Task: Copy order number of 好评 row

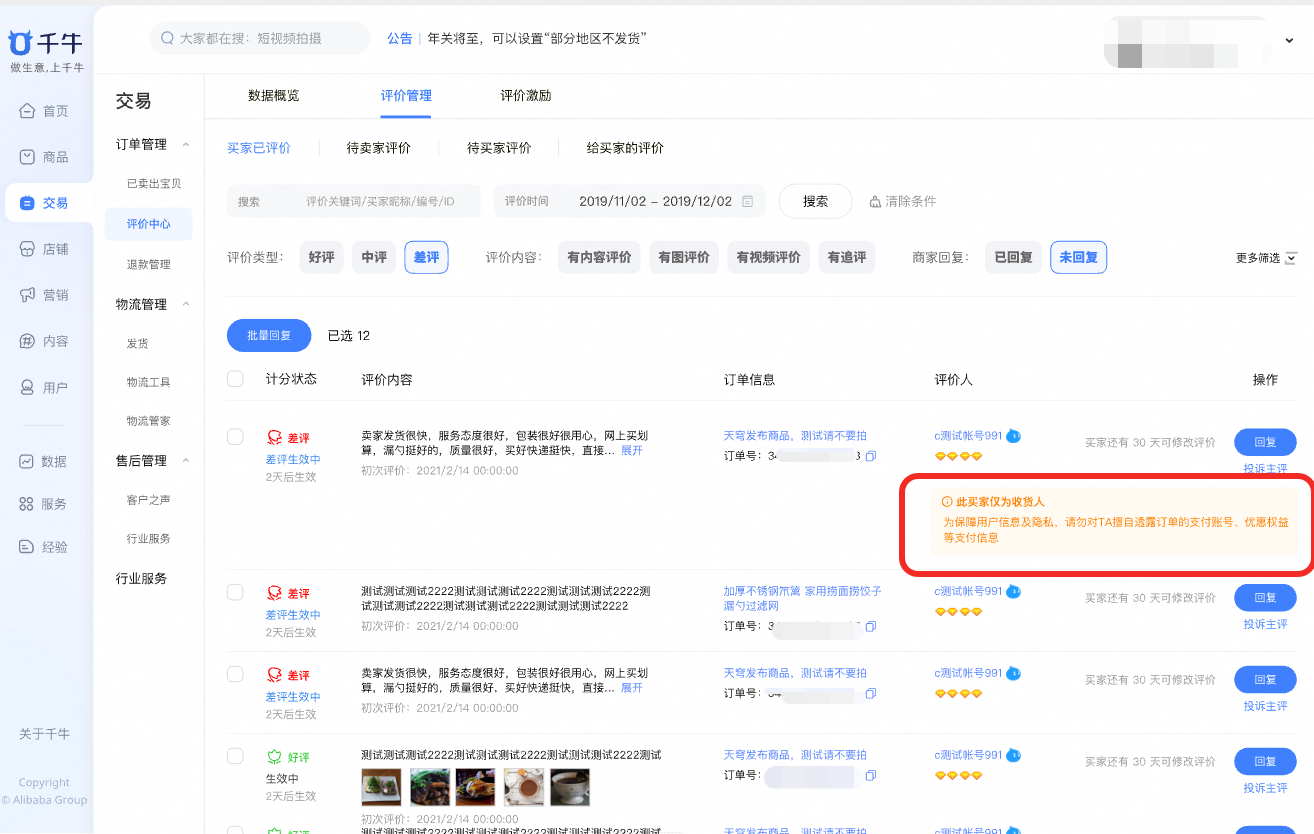Action: click(870, 775)
